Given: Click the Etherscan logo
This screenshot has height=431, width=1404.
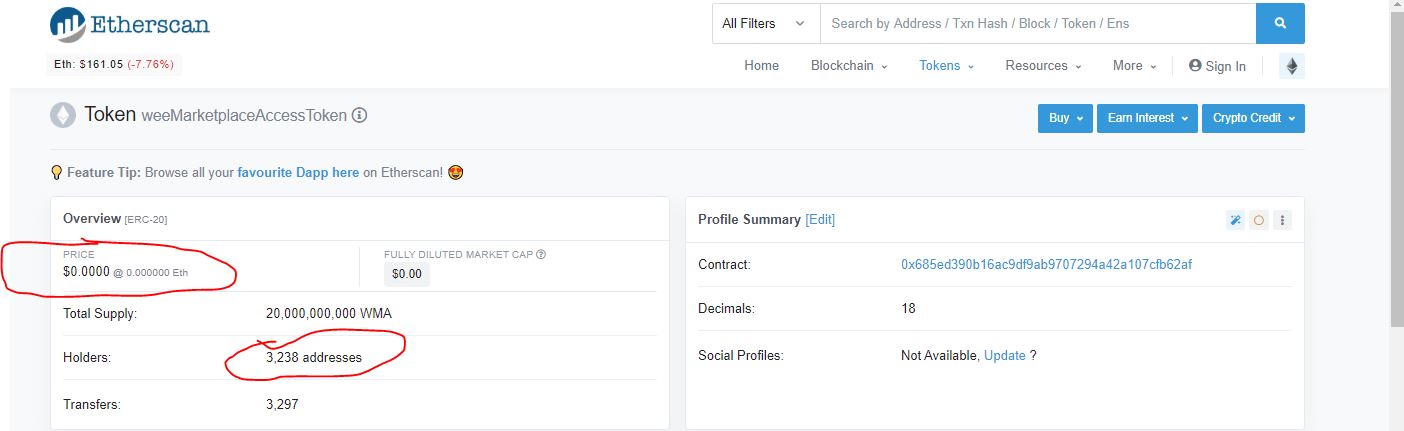Looking at the screenshot, I should pos(130,25).
